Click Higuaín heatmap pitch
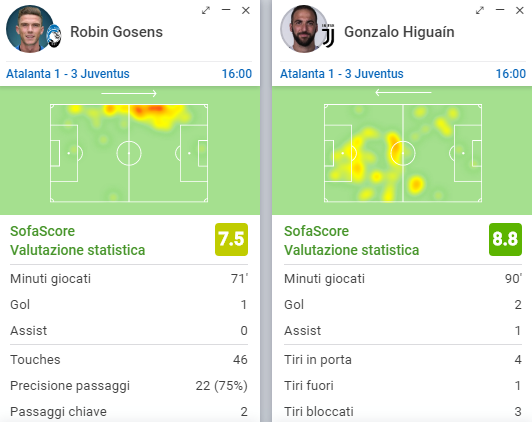 point(403,153)
